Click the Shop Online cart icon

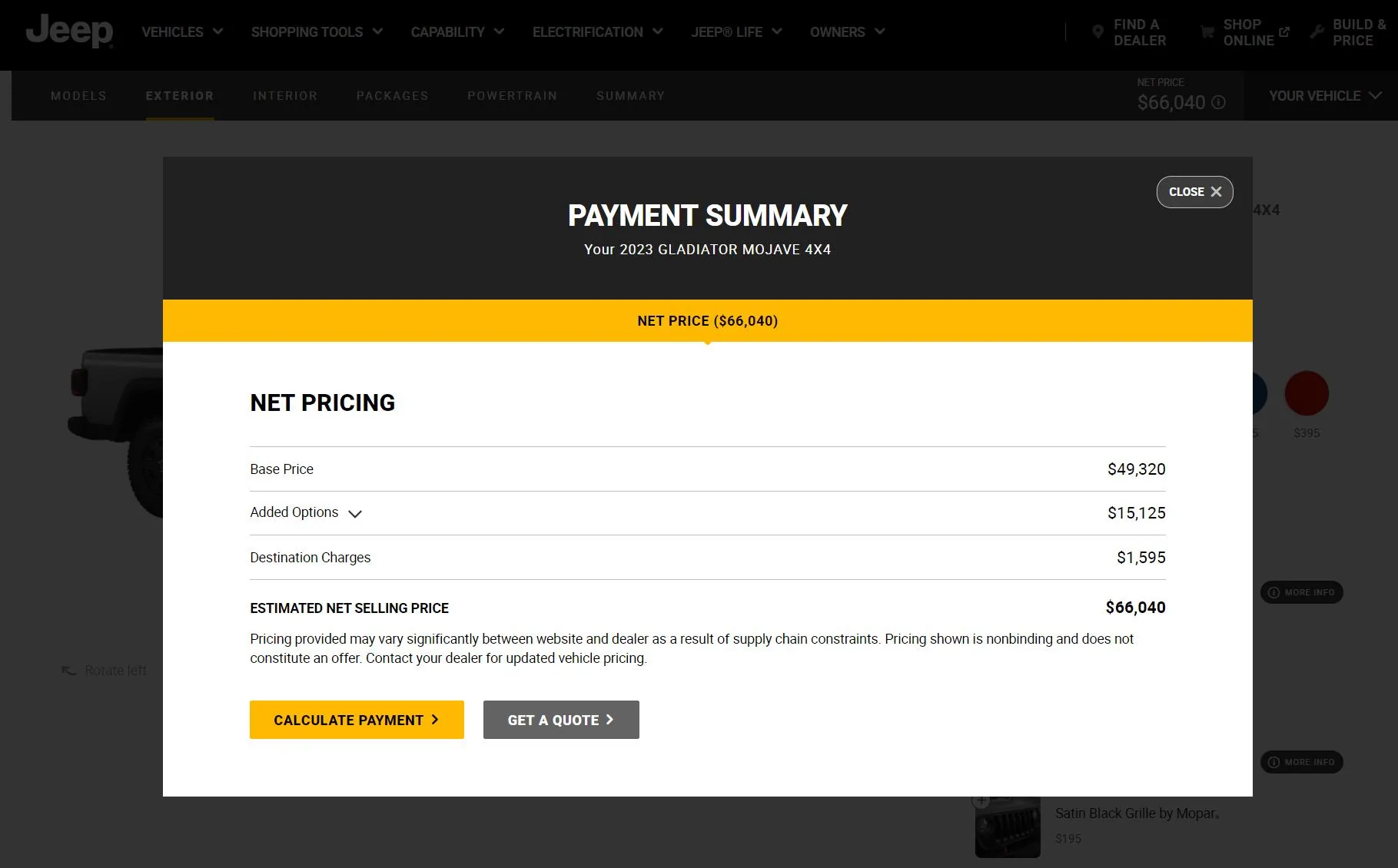click(1207, 32)
